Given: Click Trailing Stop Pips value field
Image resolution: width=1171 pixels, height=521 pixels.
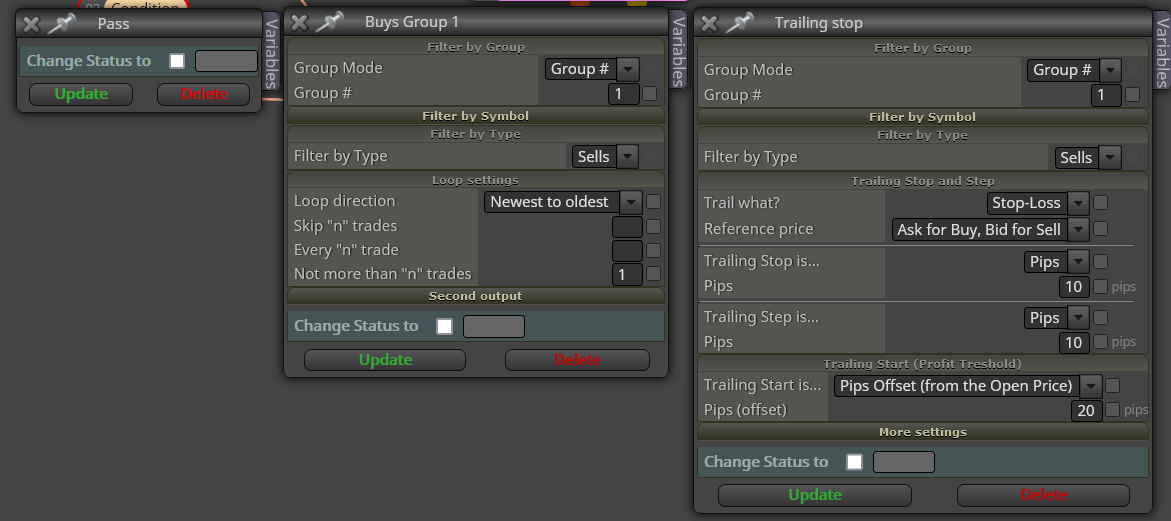Looking at the screenshot, I should pyautogui.click(x=1074, y=287).
